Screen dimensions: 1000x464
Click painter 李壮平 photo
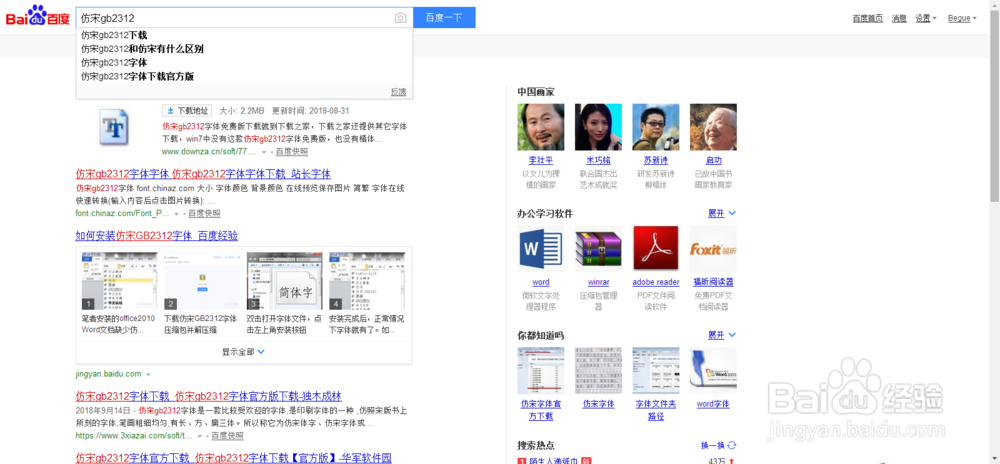click(541, 127)
